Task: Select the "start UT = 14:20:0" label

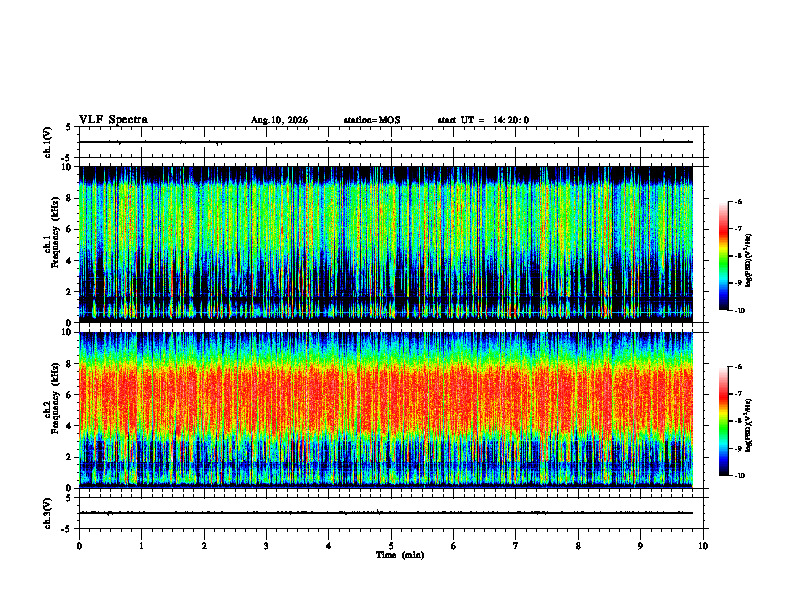Action: tap(483, 120)
